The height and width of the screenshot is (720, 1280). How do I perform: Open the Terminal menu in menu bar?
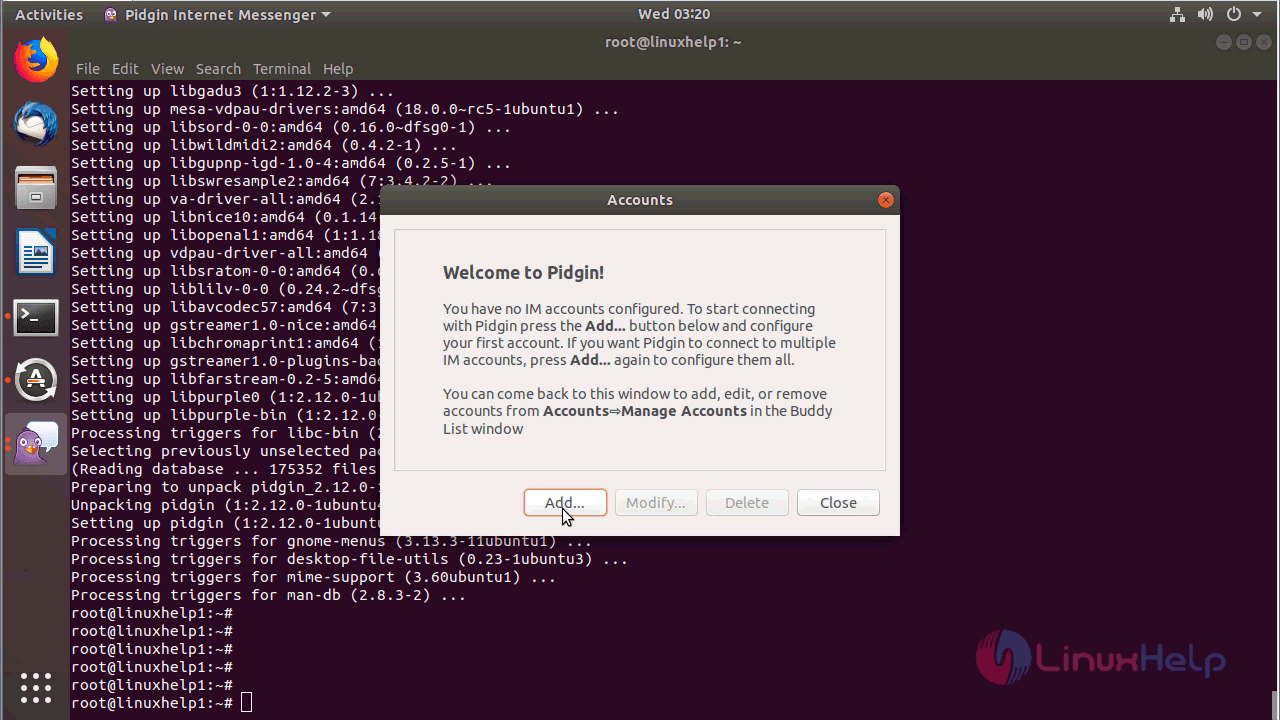(x=282, y=69)
